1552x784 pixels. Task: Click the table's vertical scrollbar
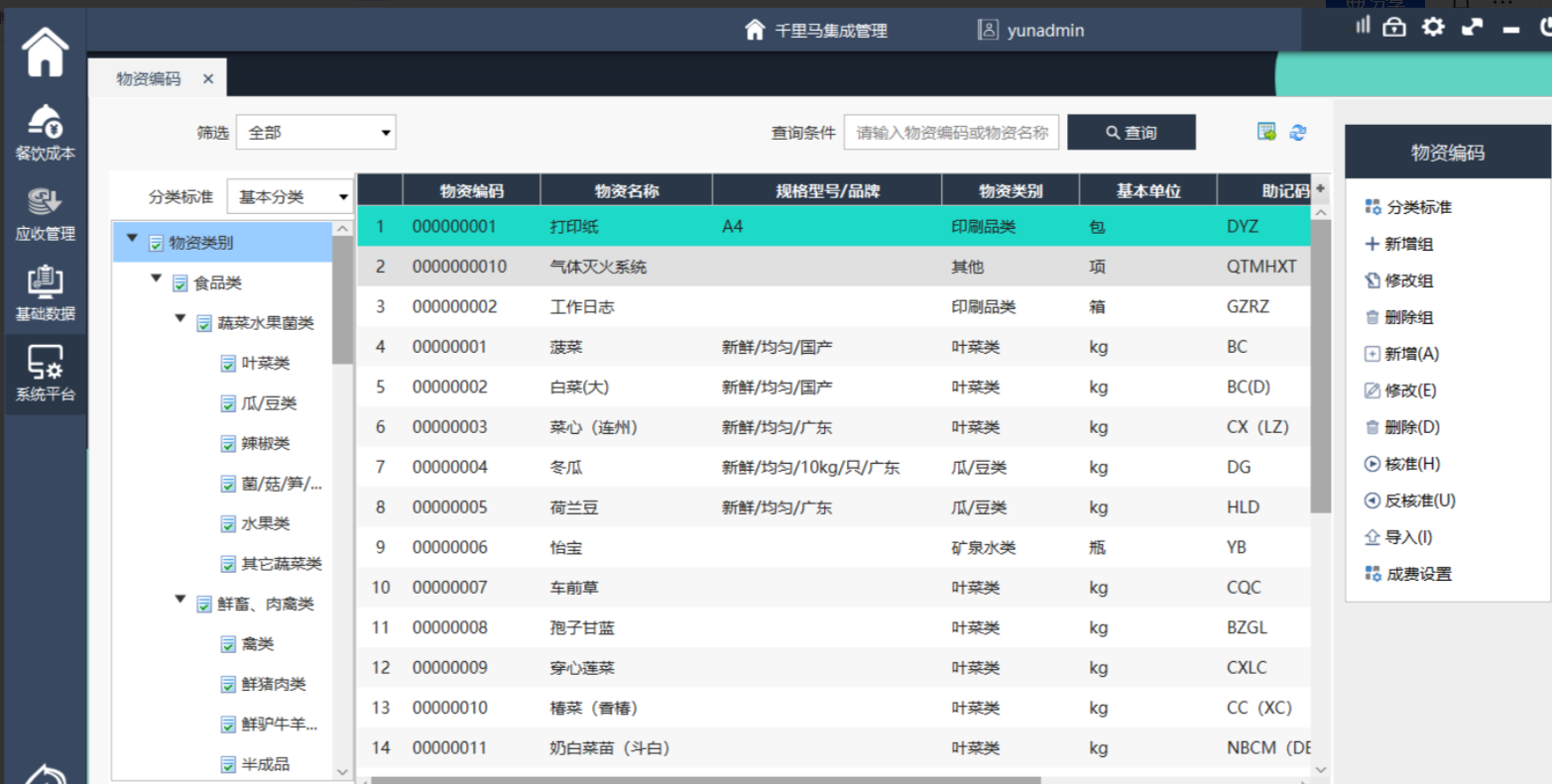click(x=1320, y=367)
